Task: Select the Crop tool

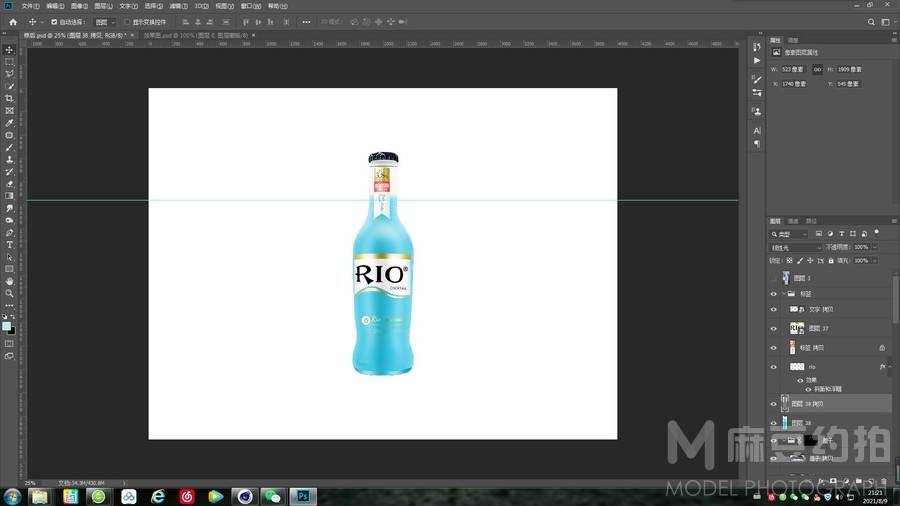Action: coord(9,99)
